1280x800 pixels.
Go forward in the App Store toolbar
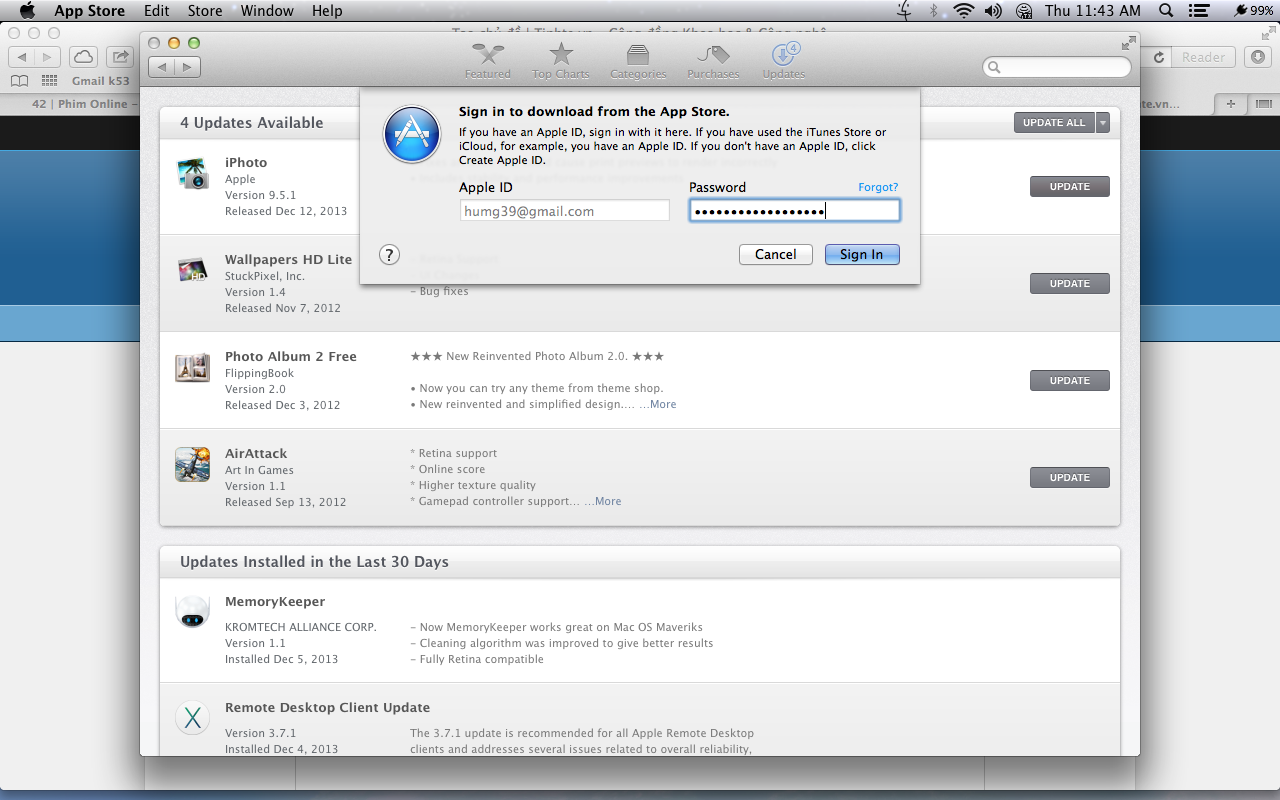coord(187,67)
